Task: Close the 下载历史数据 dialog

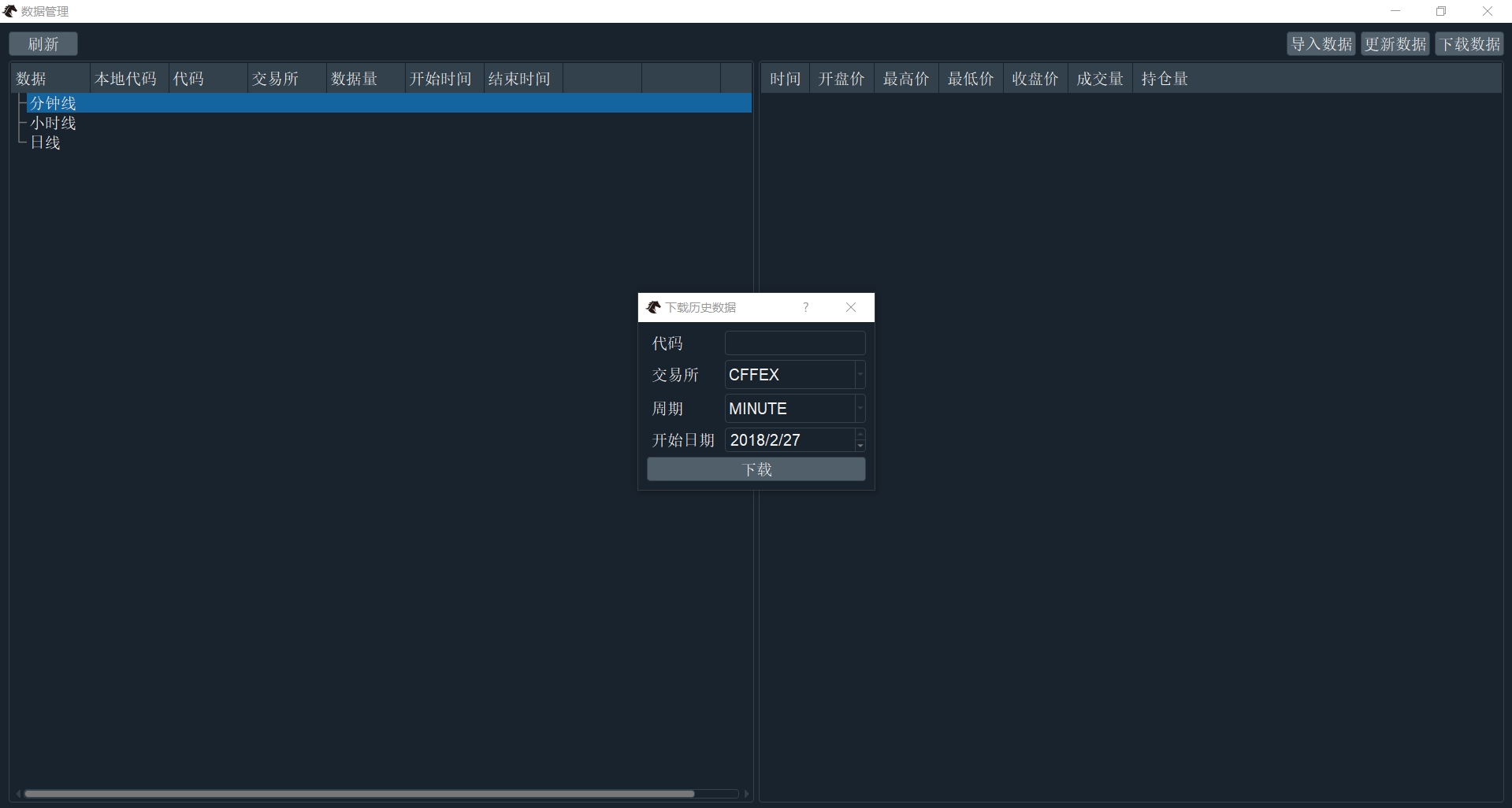Action: click(850, 307)
